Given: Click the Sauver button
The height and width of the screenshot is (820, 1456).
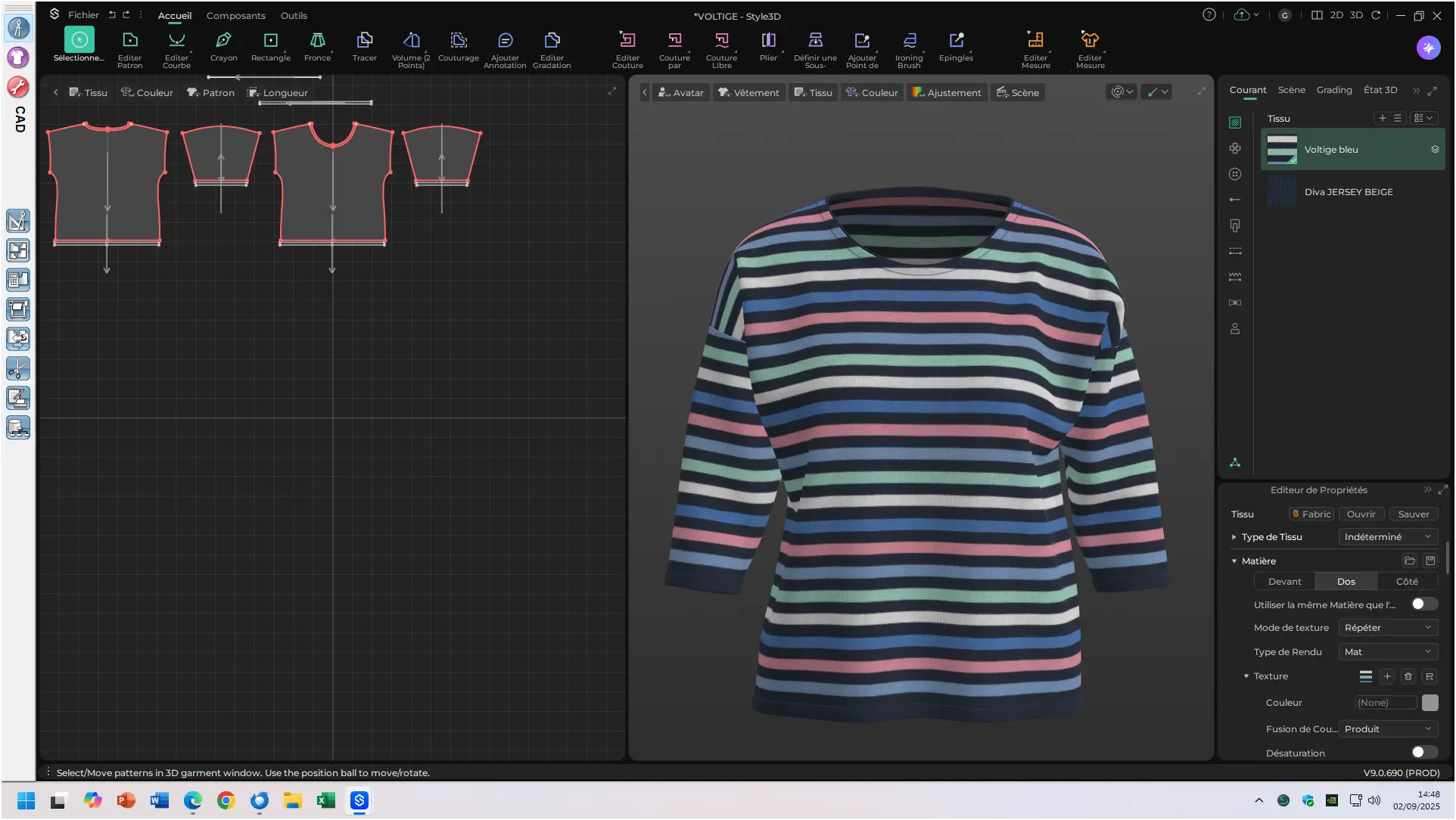Looking at the screenshot, I should tap(1413, 514).
